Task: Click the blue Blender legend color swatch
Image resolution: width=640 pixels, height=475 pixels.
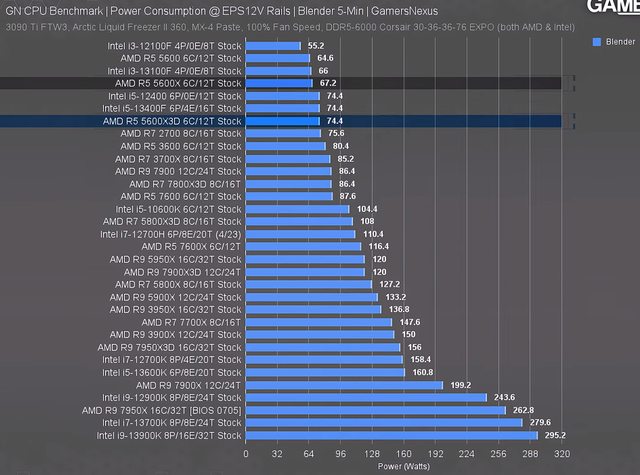Action: tap(596, 42)
